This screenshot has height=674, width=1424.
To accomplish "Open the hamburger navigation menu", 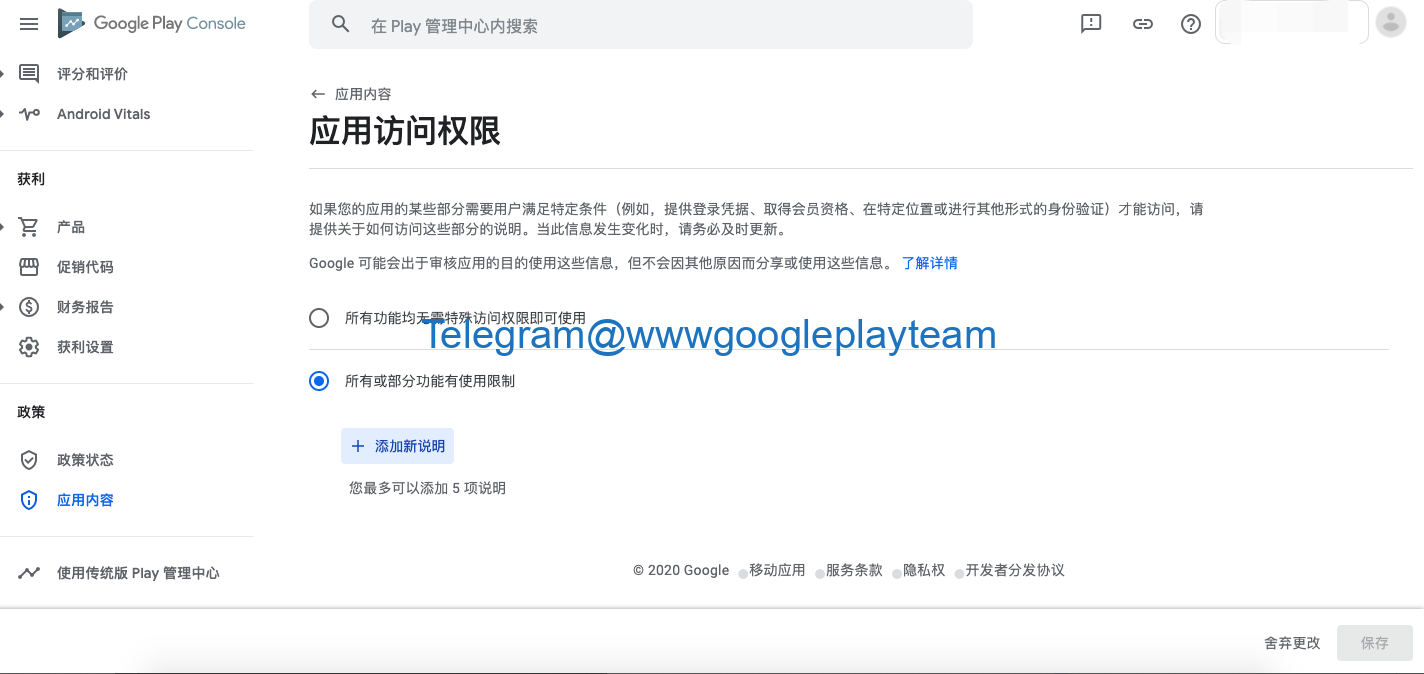I will pyautogui.click(x=29, y=24).
